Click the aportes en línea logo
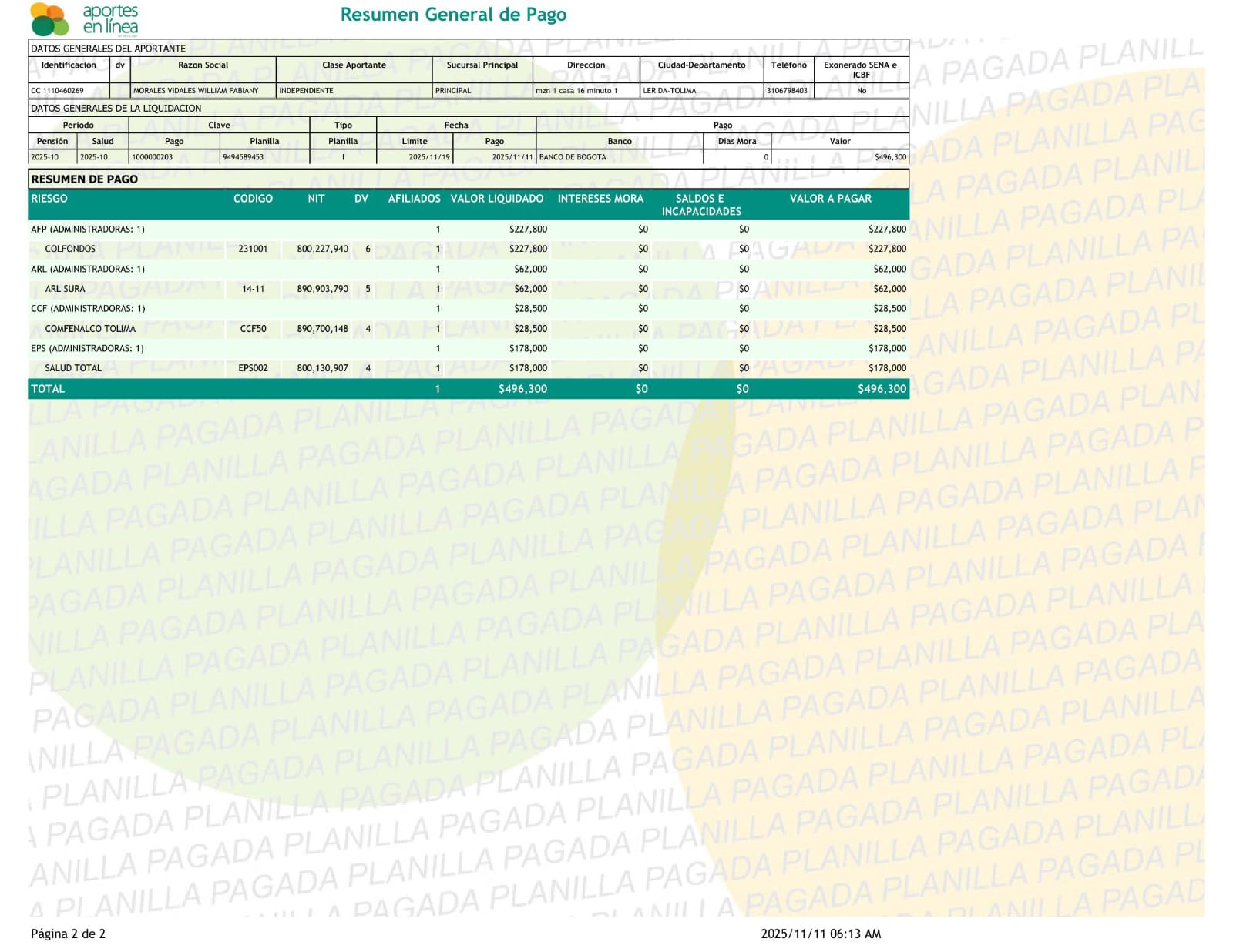 pyautogui.click(x=83, y=19)
